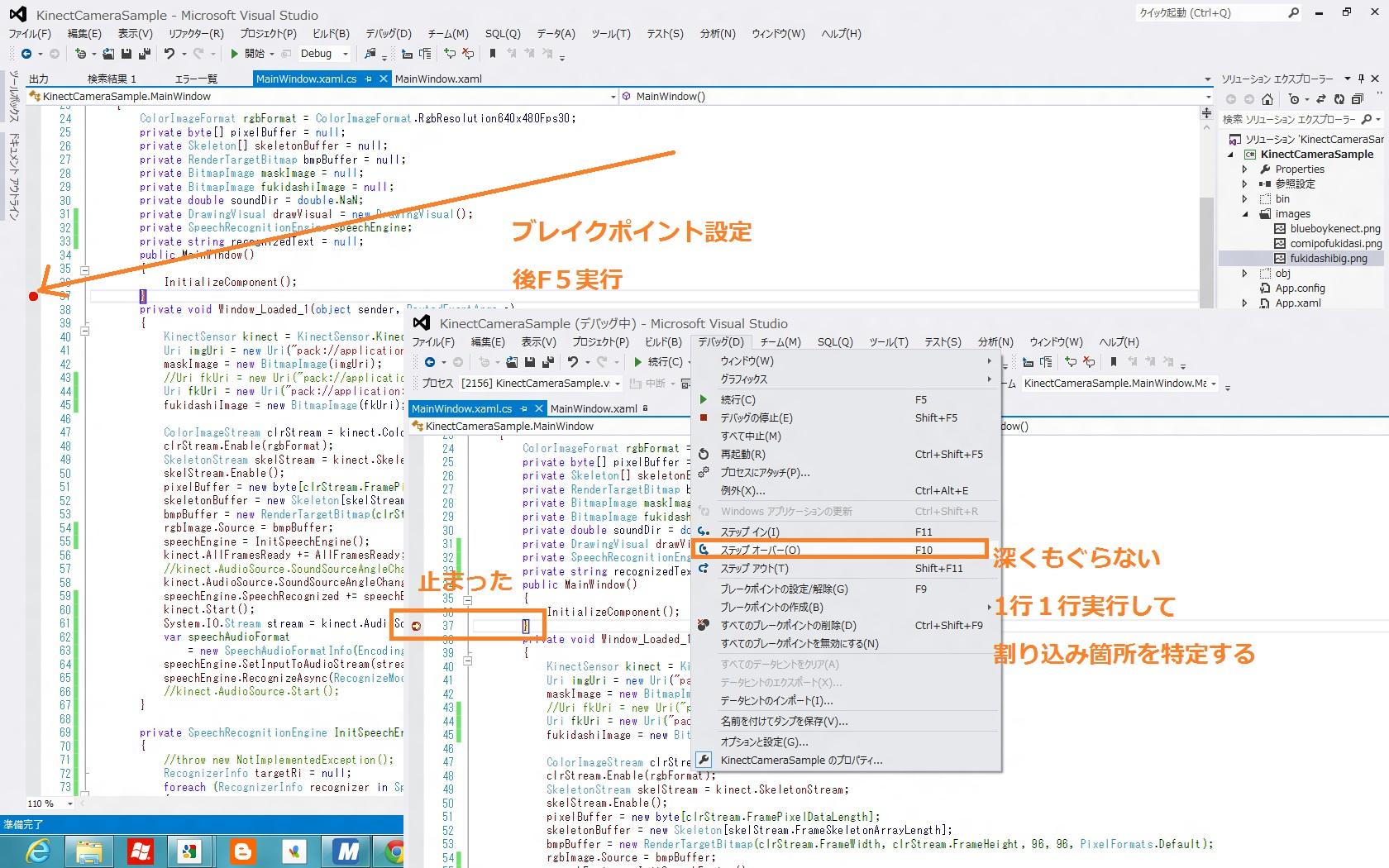The width and height of the screenshot is (1389, 868).
Task: Collapse the Window_Loaded_1 block at line 39
Action: 85,330
